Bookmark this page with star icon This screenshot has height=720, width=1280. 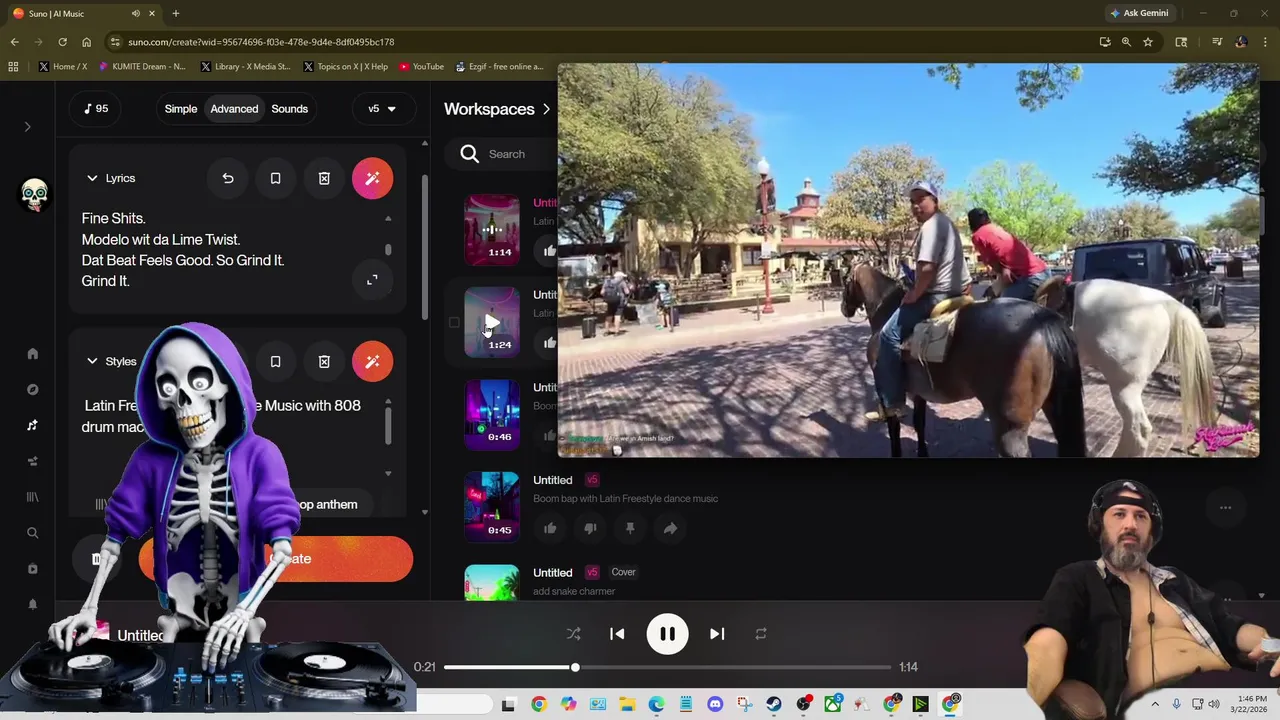pos(1148,42)
